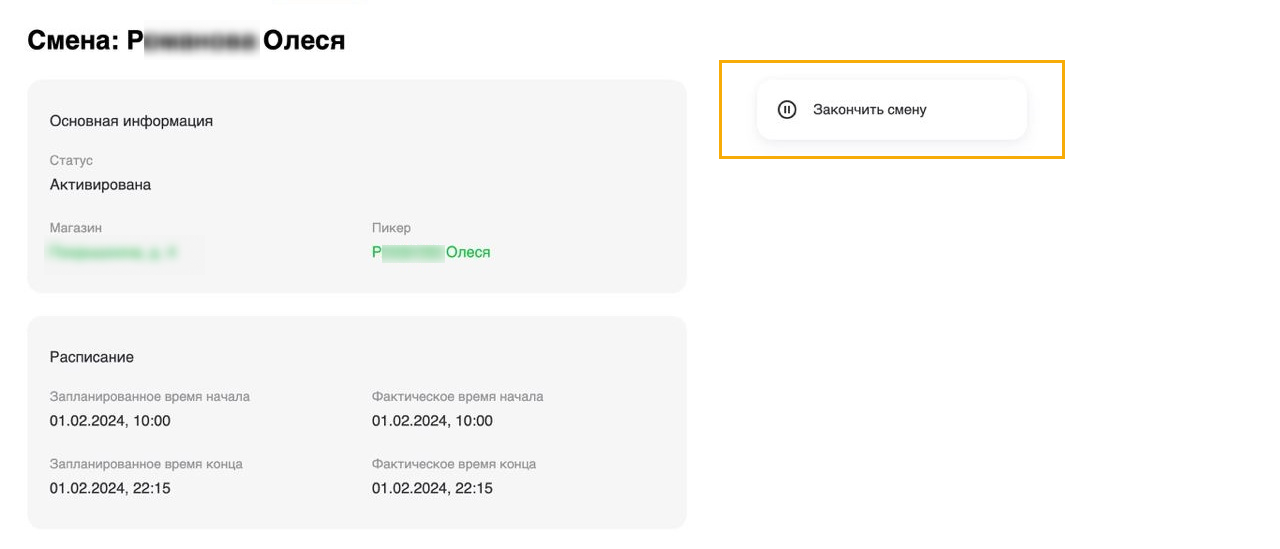Click the Запланированное время начала label
1280x549 pixels.
(150, 397)
